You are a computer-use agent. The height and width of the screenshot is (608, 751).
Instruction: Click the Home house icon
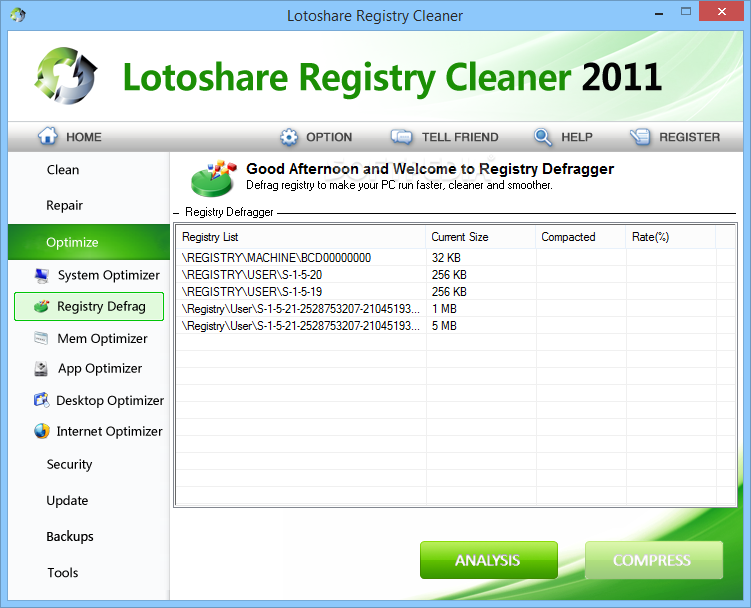click(x=47, y=136)
